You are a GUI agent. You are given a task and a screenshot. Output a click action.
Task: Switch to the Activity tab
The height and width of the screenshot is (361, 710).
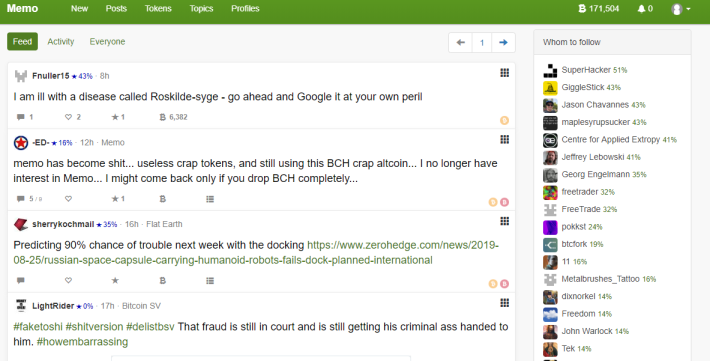pos(61,42)
